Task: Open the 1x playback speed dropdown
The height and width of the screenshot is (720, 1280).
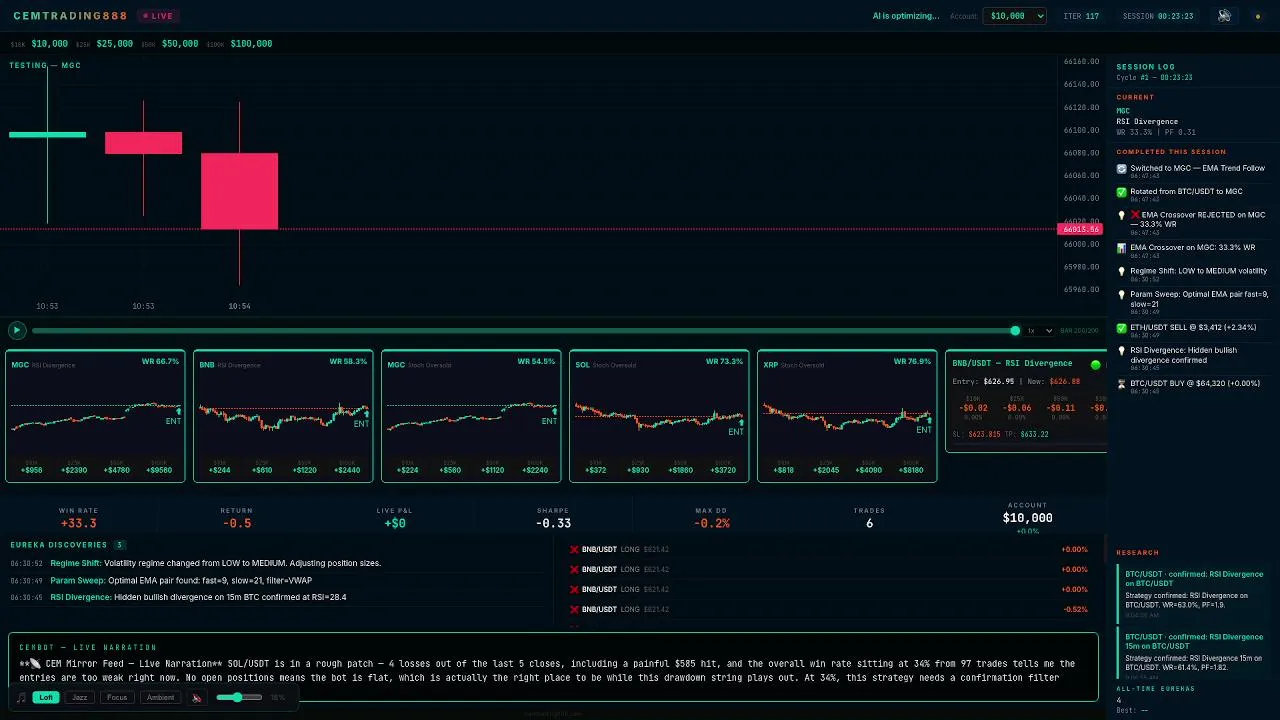Action: coord(1040,331)
